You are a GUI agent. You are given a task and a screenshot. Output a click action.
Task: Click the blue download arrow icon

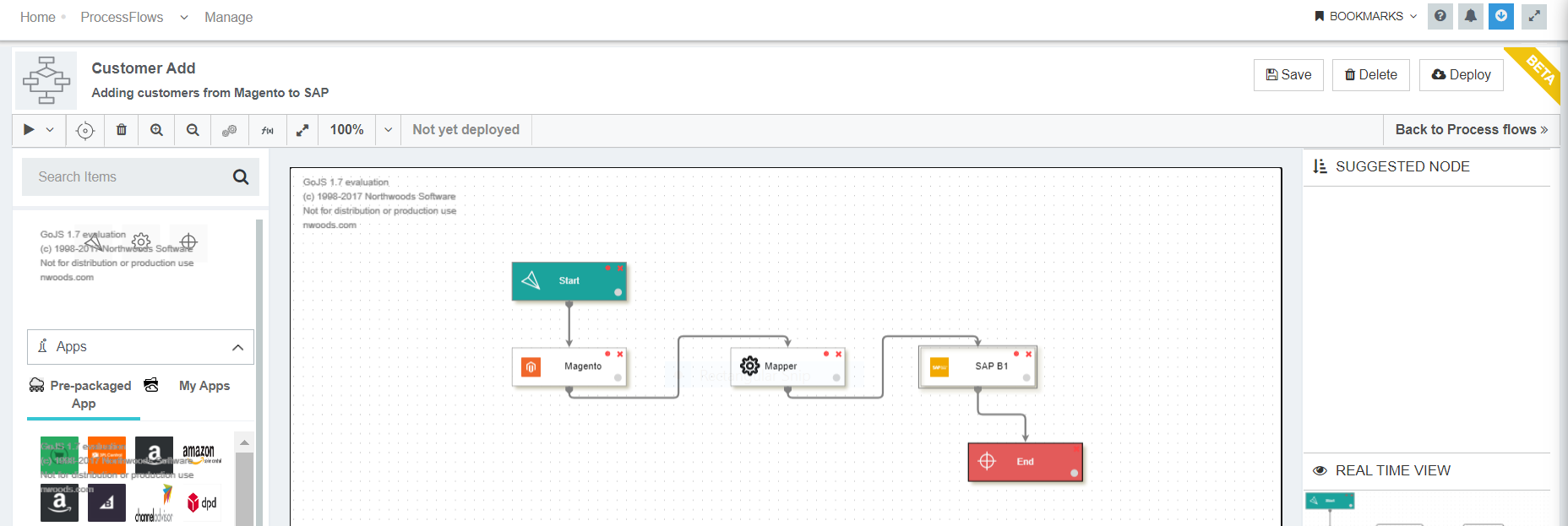1501,16
